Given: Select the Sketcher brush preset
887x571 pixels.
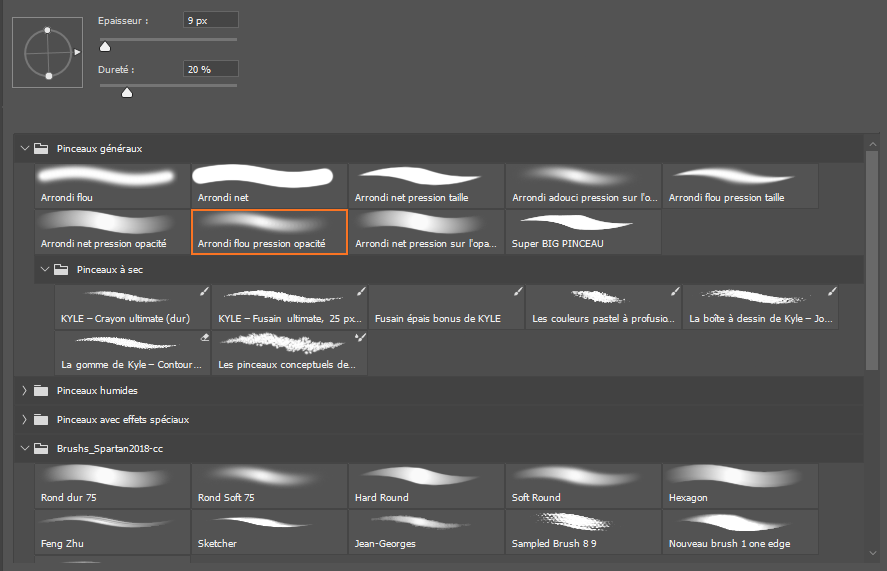Looking at the screenshot, I should [269, 531].
